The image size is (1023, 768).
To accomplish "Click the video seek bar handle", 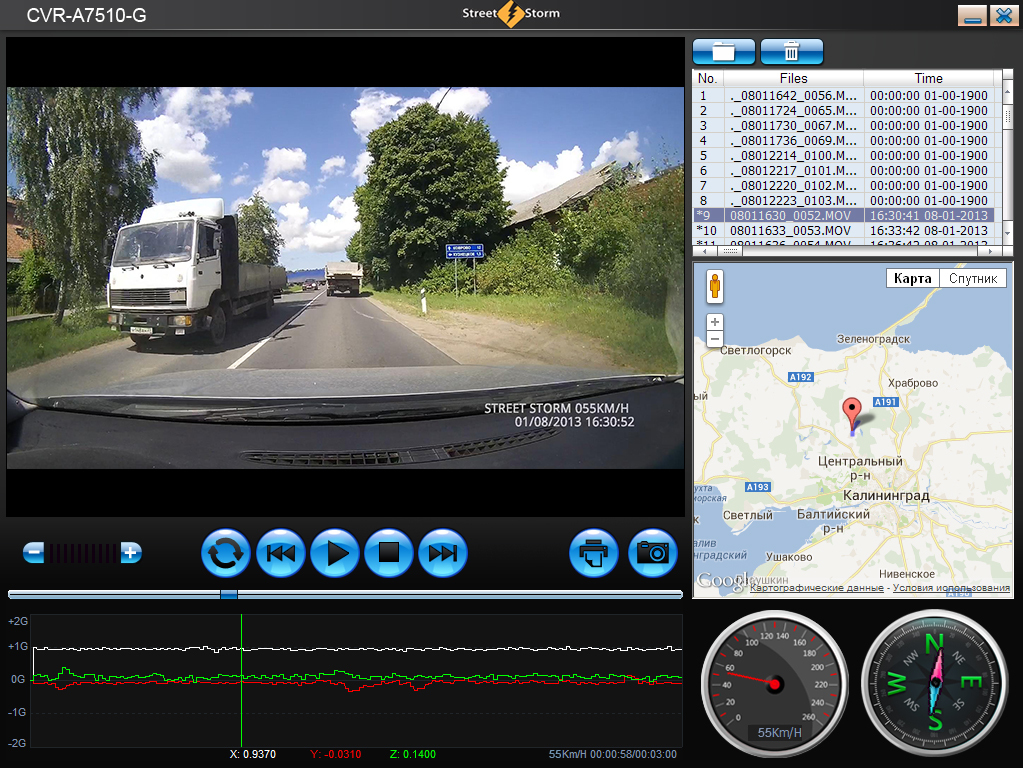I will [228, 594].
